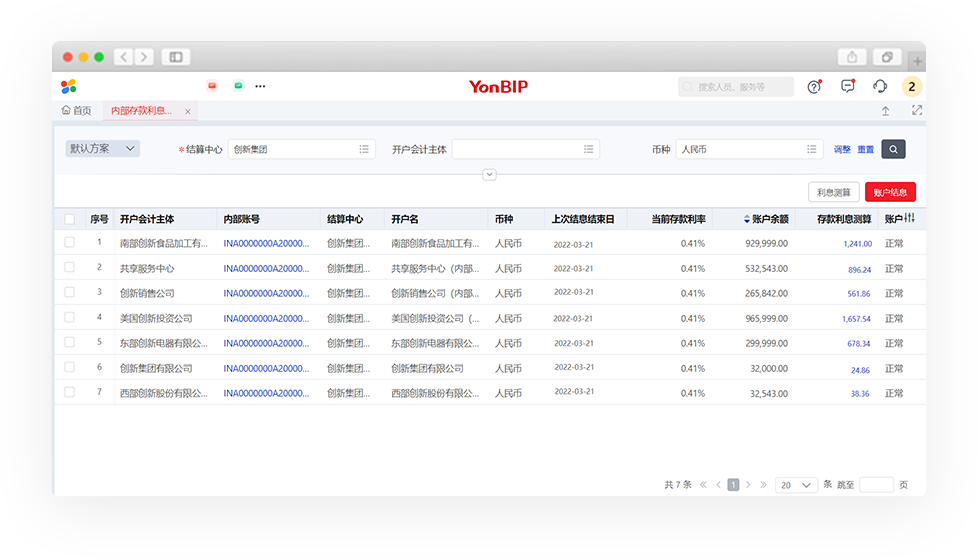Click the red 账户结息 button

[x=890, y=193]
